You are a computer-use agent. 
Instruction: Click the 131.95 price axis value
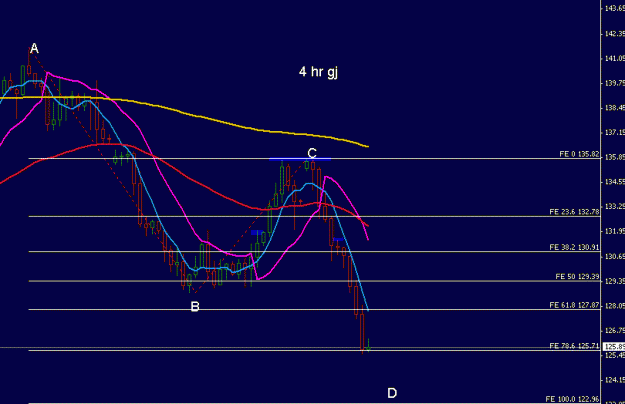pos(615,231)
